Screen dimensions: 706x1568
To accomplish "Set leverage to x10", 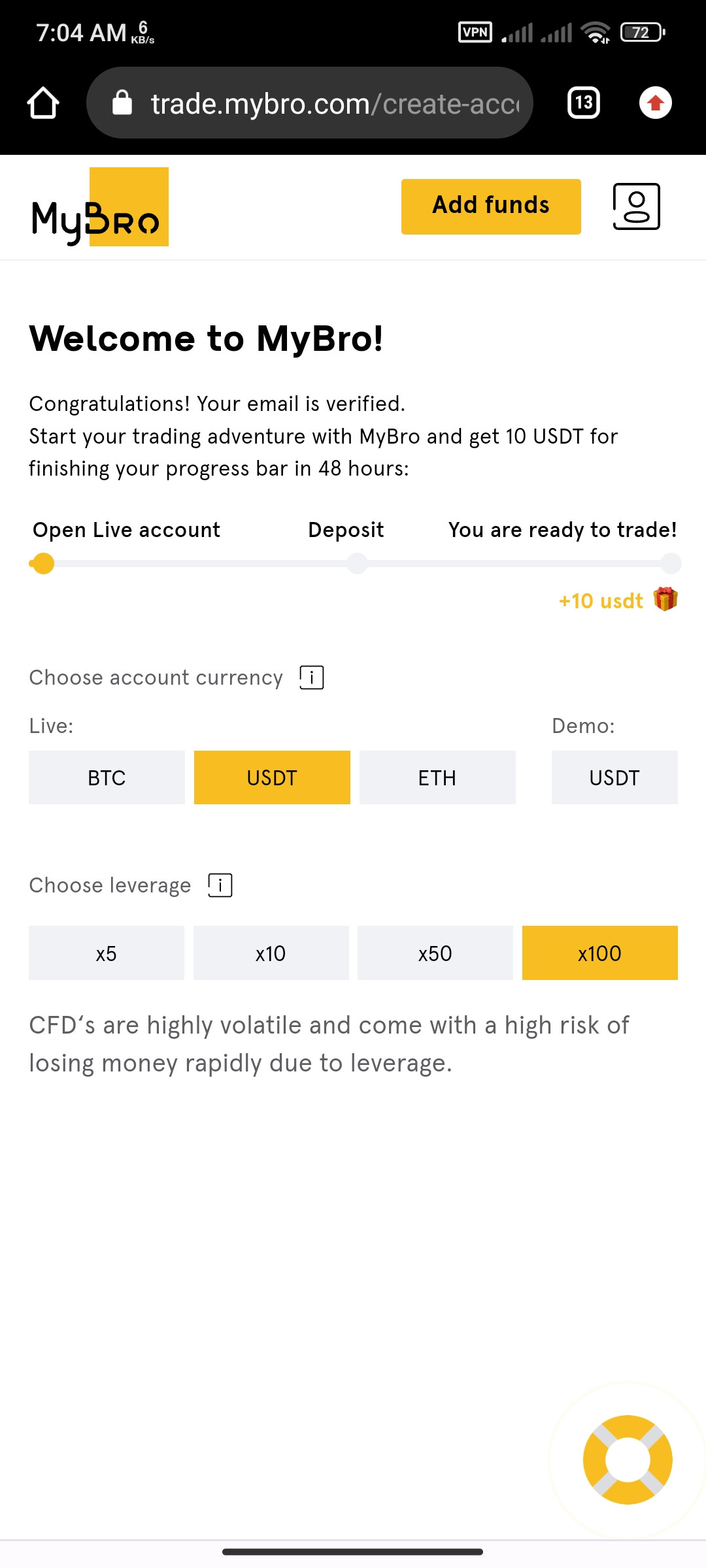I will [x=271, y=953].
